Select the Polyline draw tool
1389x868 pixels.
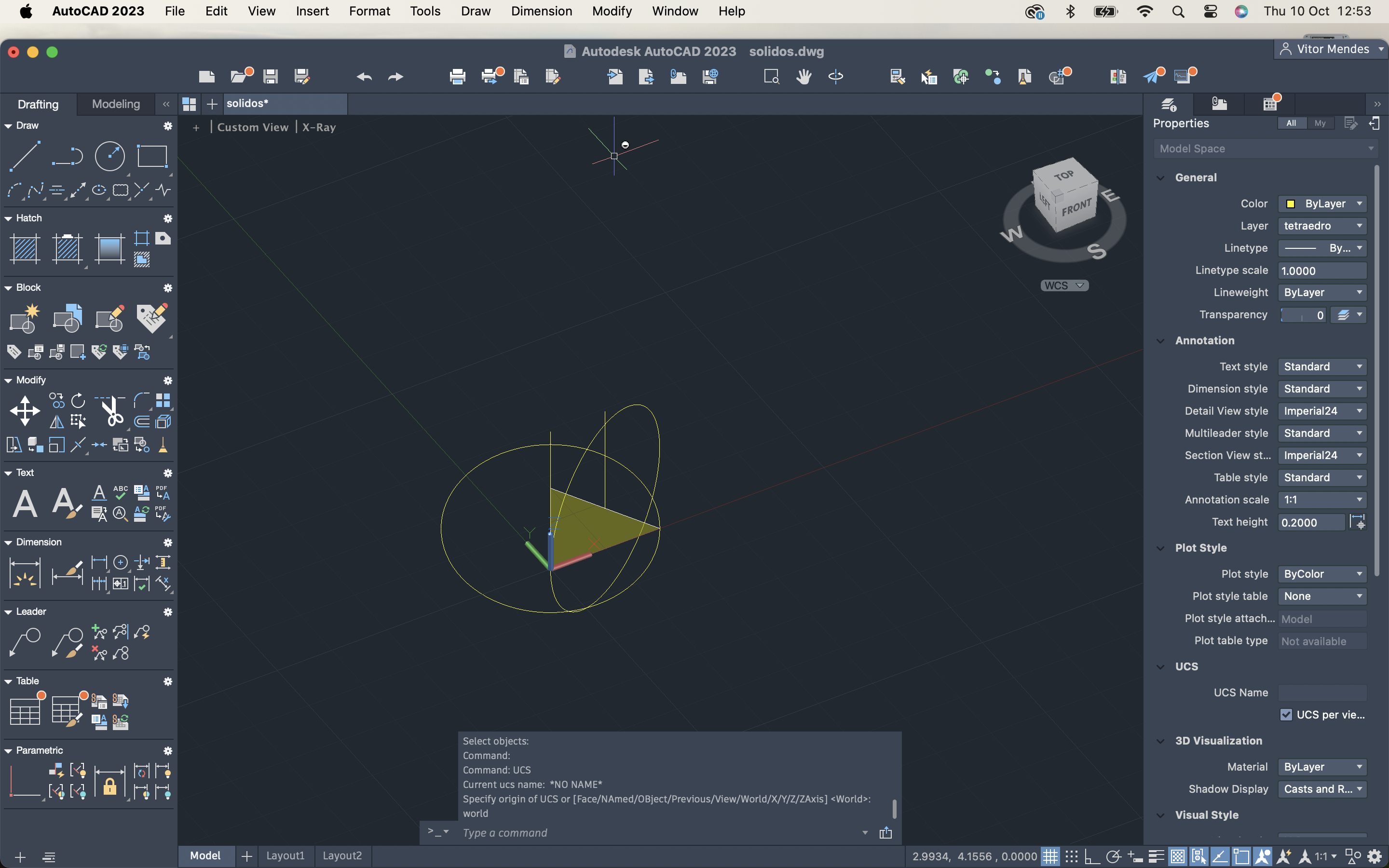pyautogui.click(x=67, y=156)
